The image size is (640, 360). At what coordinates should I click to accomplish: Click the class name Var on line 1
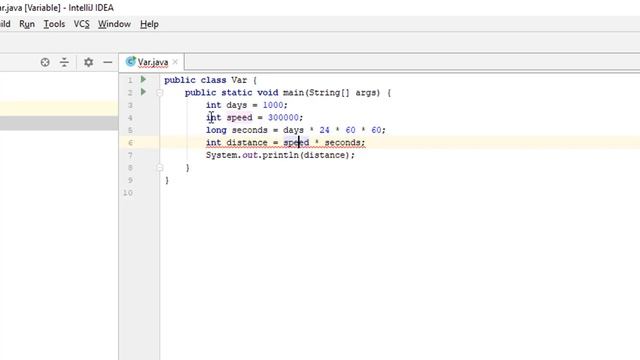click(x=239, y=80)
